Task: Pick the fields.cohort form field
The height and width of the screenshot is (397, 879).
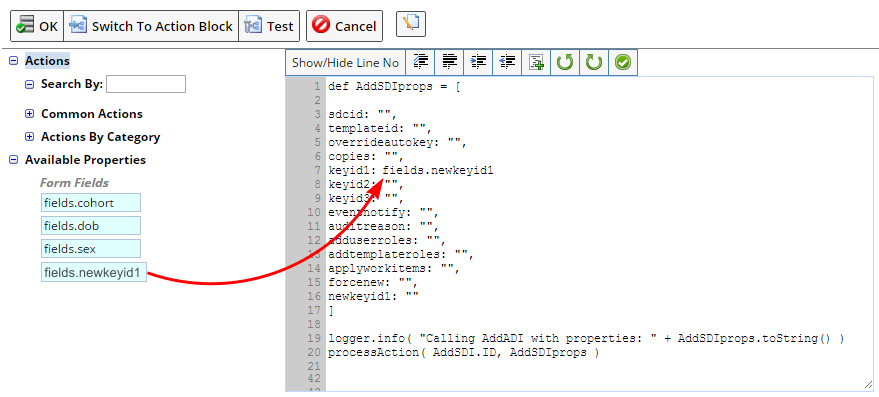Action: 91,202
